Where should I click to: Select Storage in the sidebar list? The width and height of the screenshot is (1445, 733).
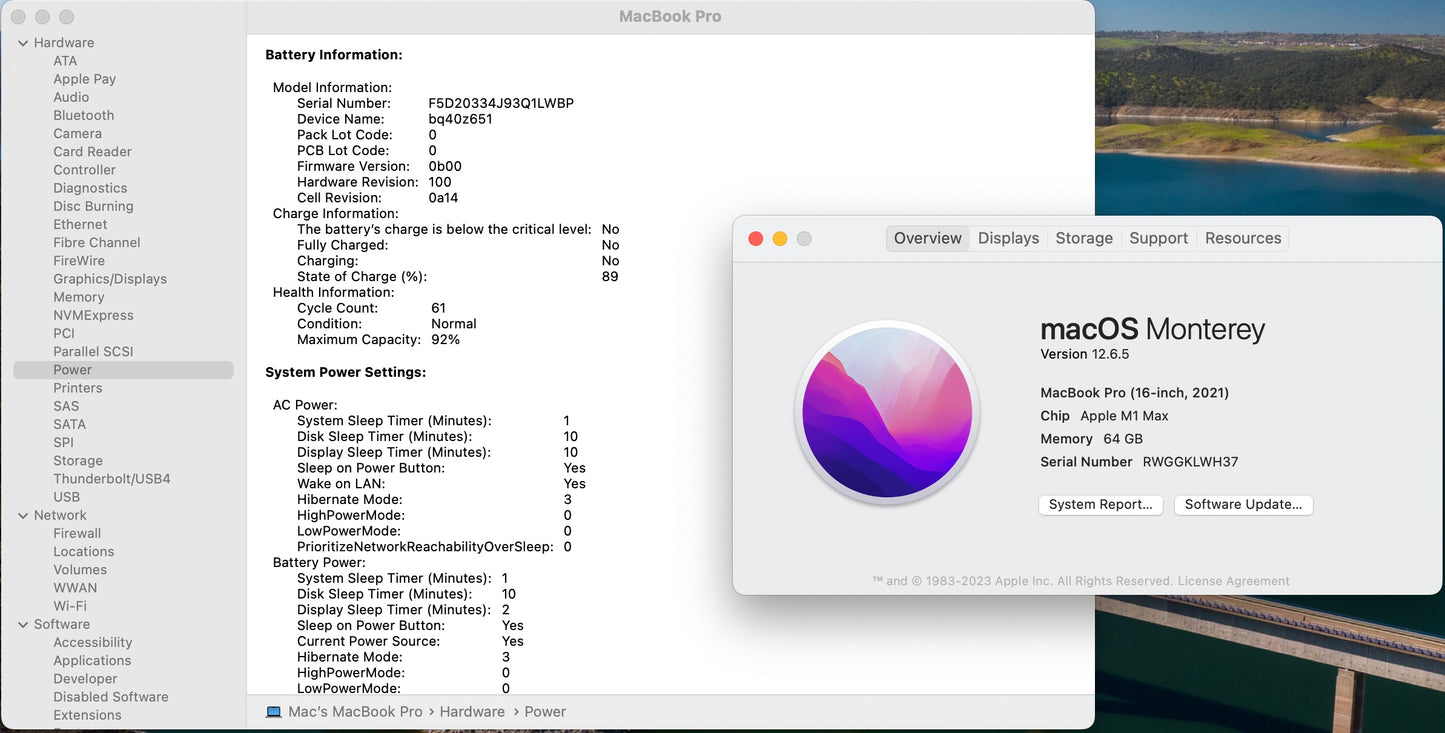(x=78, y=461)
